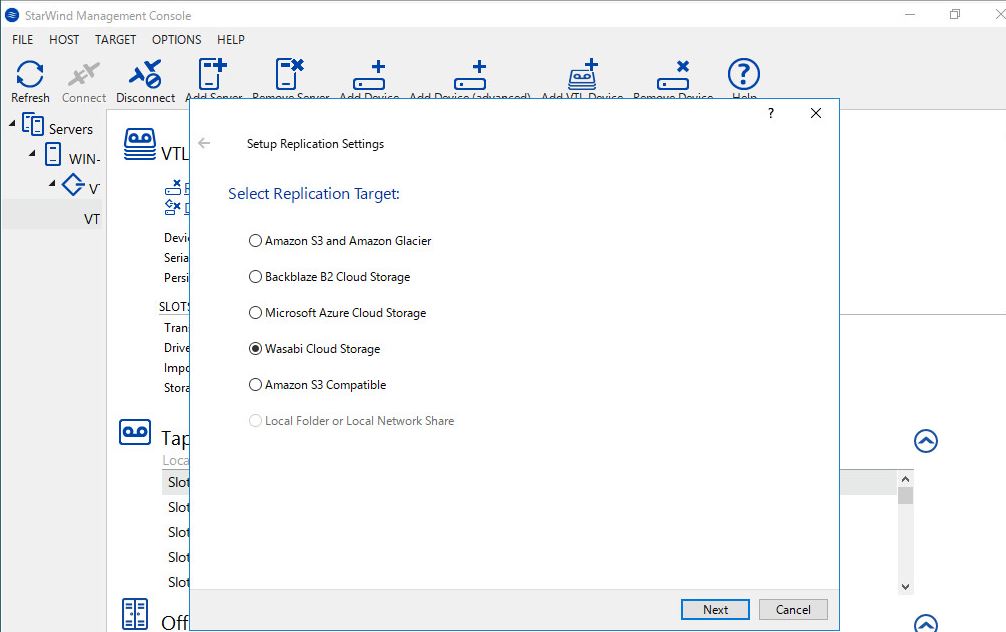1006x632 pixels.
Task: Open the HELP menu
Action: (231, 39)
